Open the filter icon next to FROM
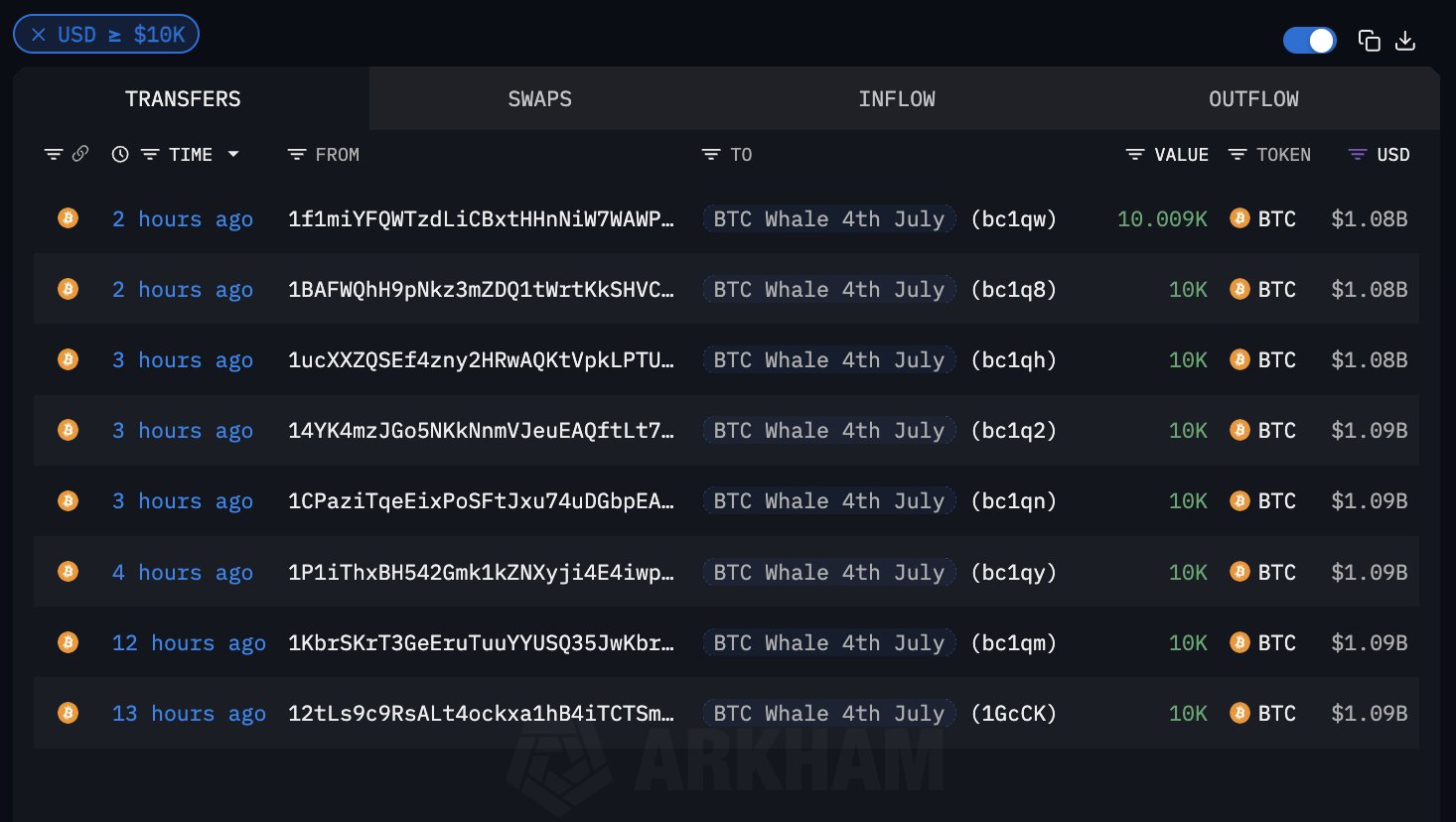 (296, 155)
